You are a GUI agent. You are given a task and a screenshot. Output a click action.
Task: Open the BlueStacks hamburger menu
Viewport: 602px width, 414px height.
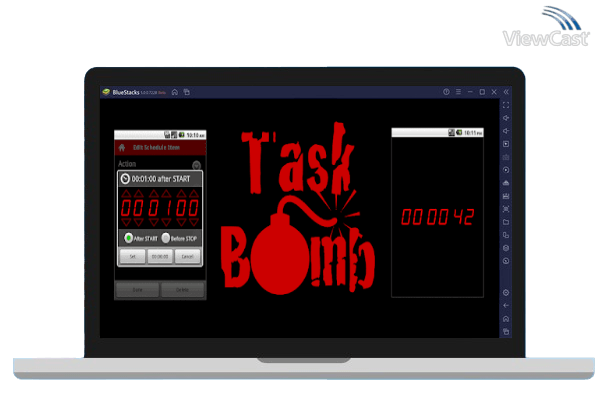pyautogui.click(x=458, y=92)
